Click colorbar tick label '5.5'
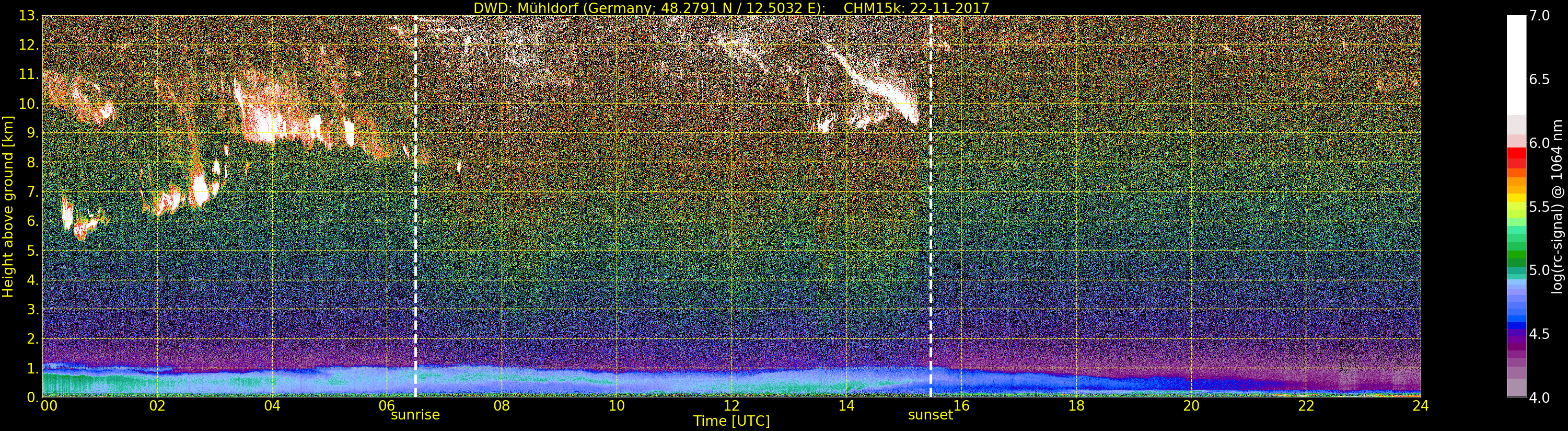This screenshot has width=1568, height=431. point(1539,207)
